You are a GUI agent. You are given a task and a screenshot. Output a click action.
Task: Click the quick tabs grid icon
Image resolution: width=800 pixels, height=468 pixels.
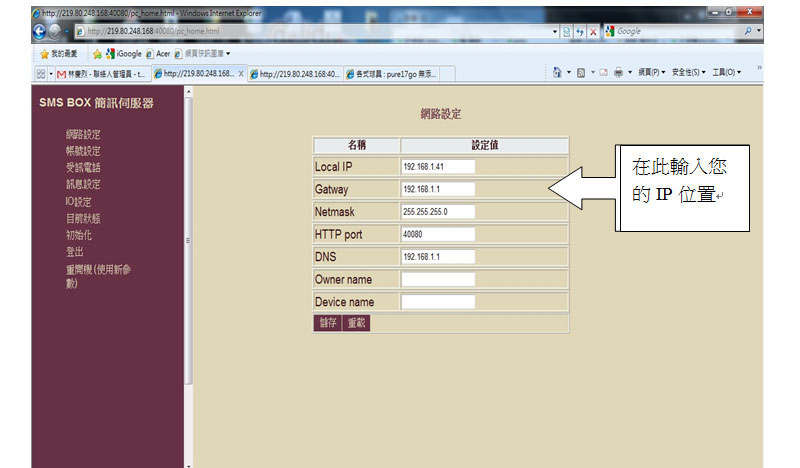41,74
